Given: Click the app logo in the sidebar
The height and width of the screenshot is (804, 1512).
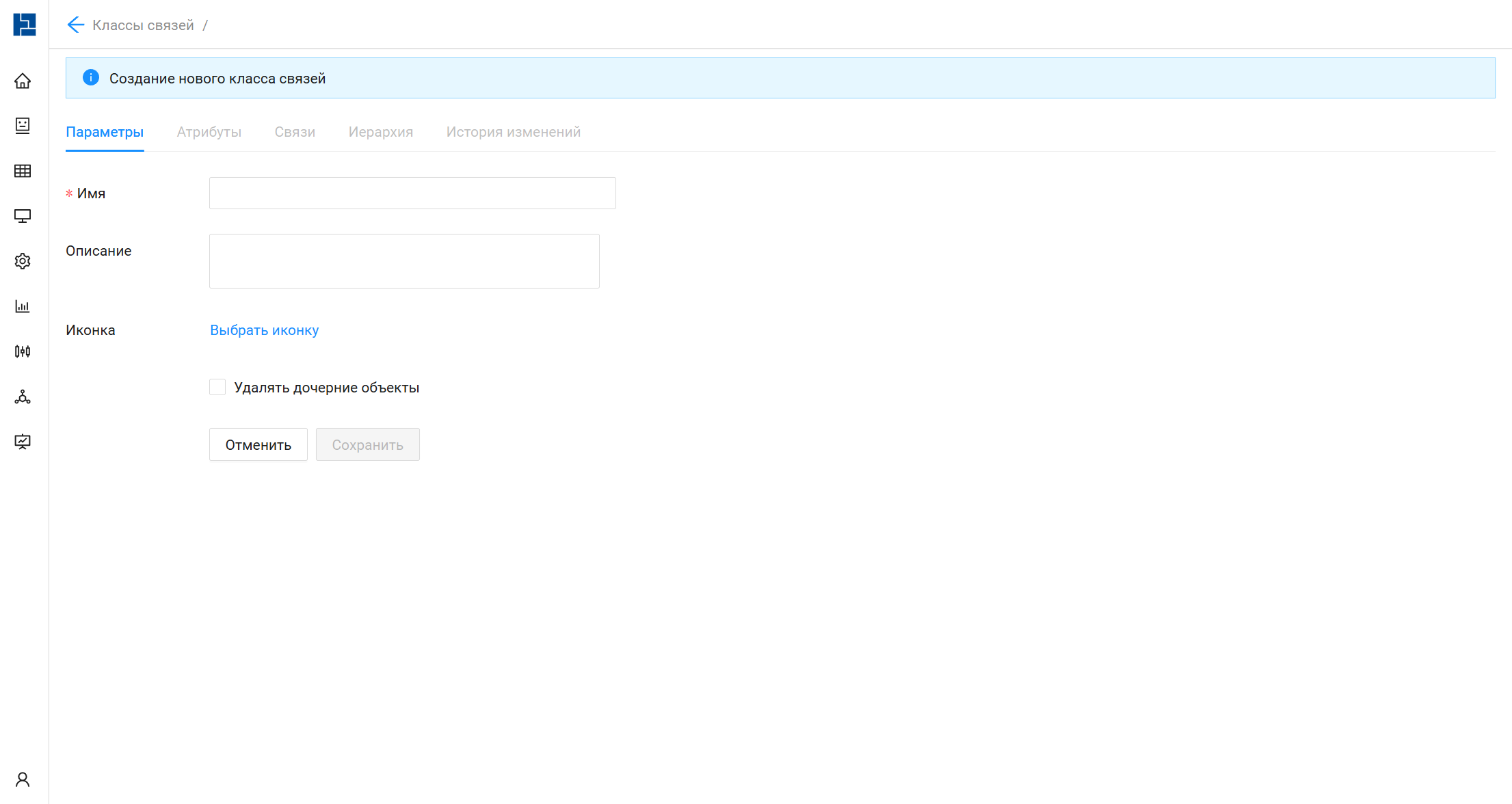Looking at the screenshot, I should pos(24,25).
